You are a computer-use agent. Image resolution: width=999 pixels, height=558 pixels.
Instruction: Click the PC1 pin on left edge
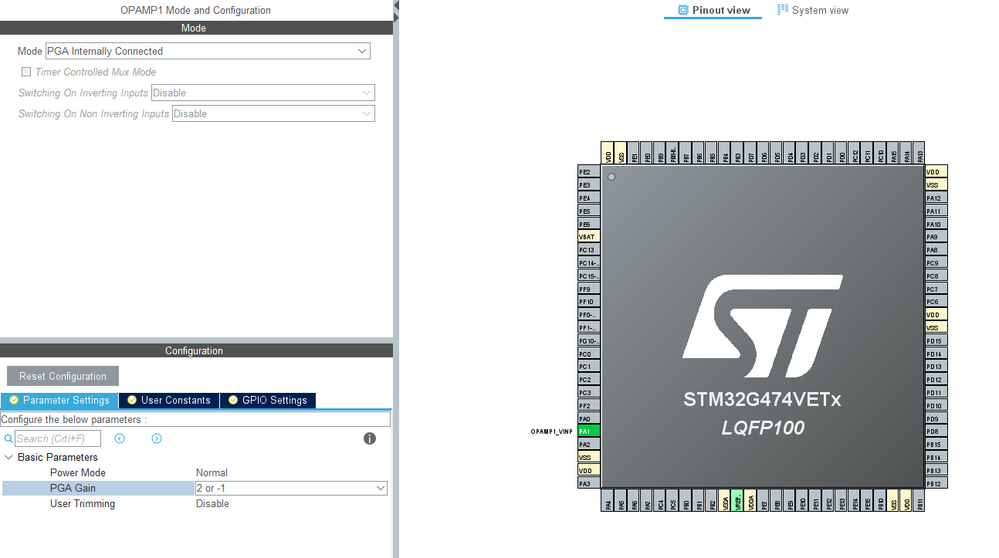(x=588, y=366)
